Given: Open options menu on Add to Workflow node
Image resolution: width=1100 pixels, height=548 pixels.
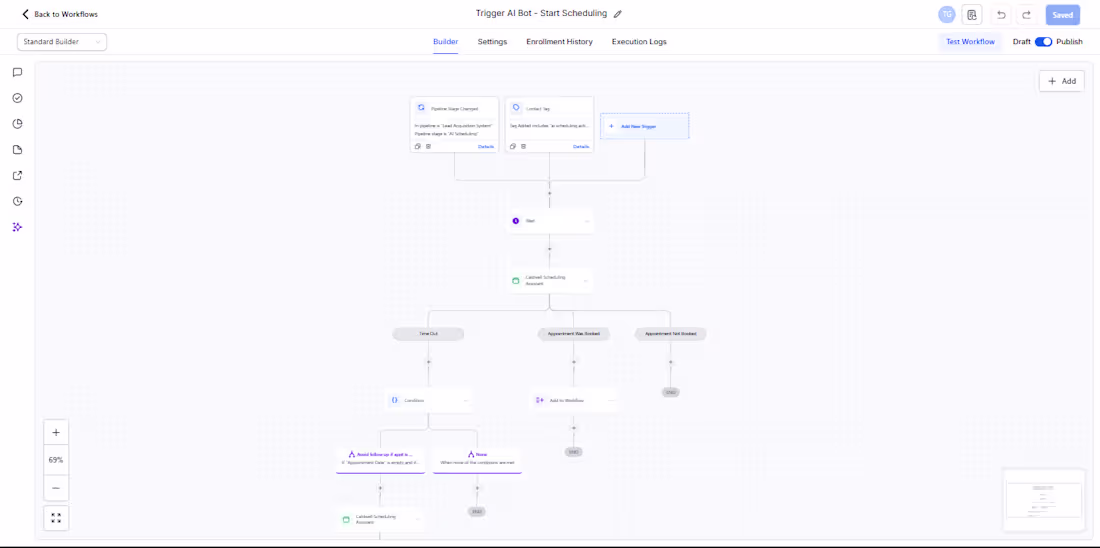Looking at the screenshot, I should [x=610, y=401].
